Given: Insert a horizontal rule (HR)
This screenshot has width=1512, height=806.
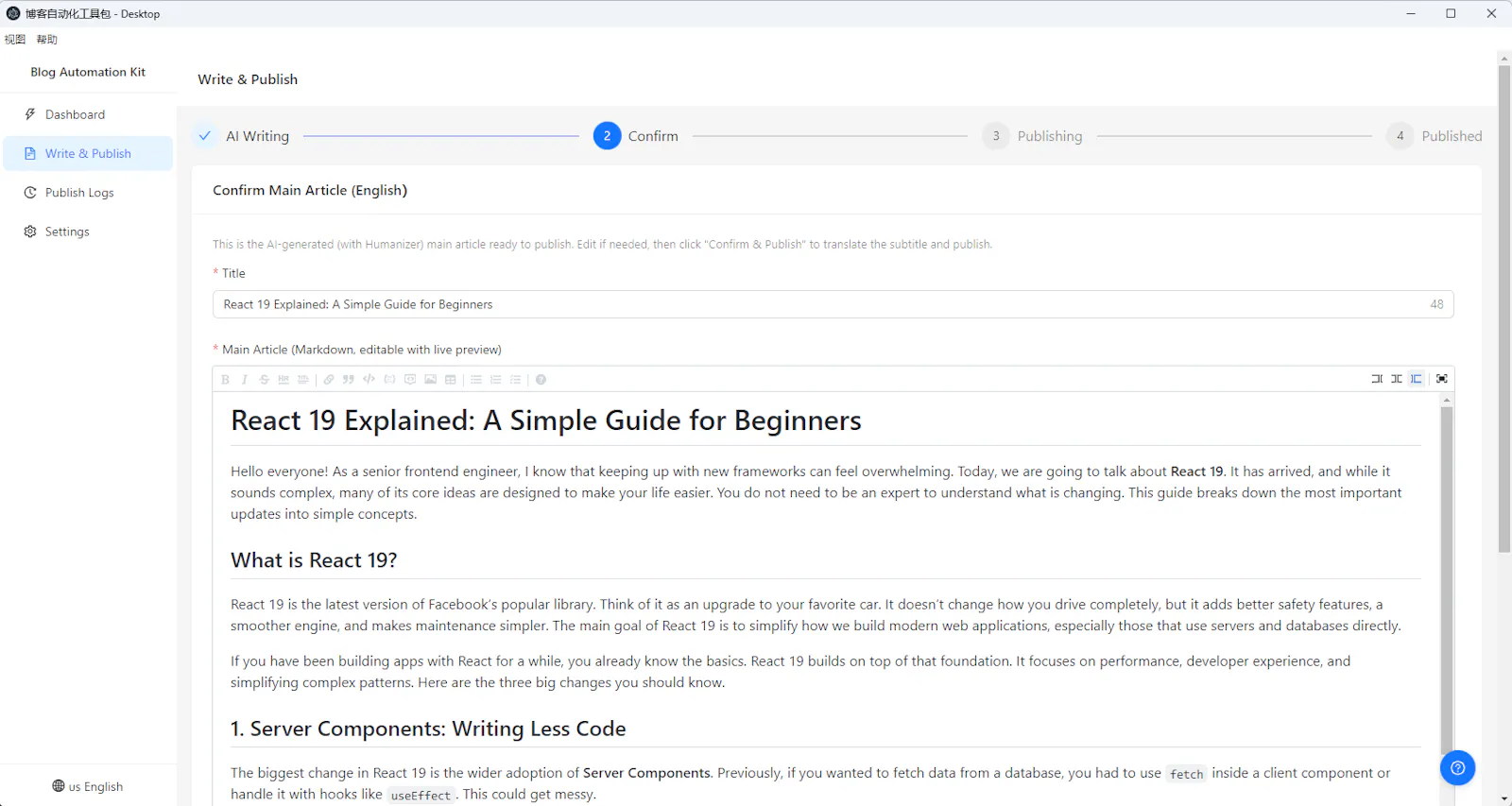Looking at the screenshot, I should 283,380.
